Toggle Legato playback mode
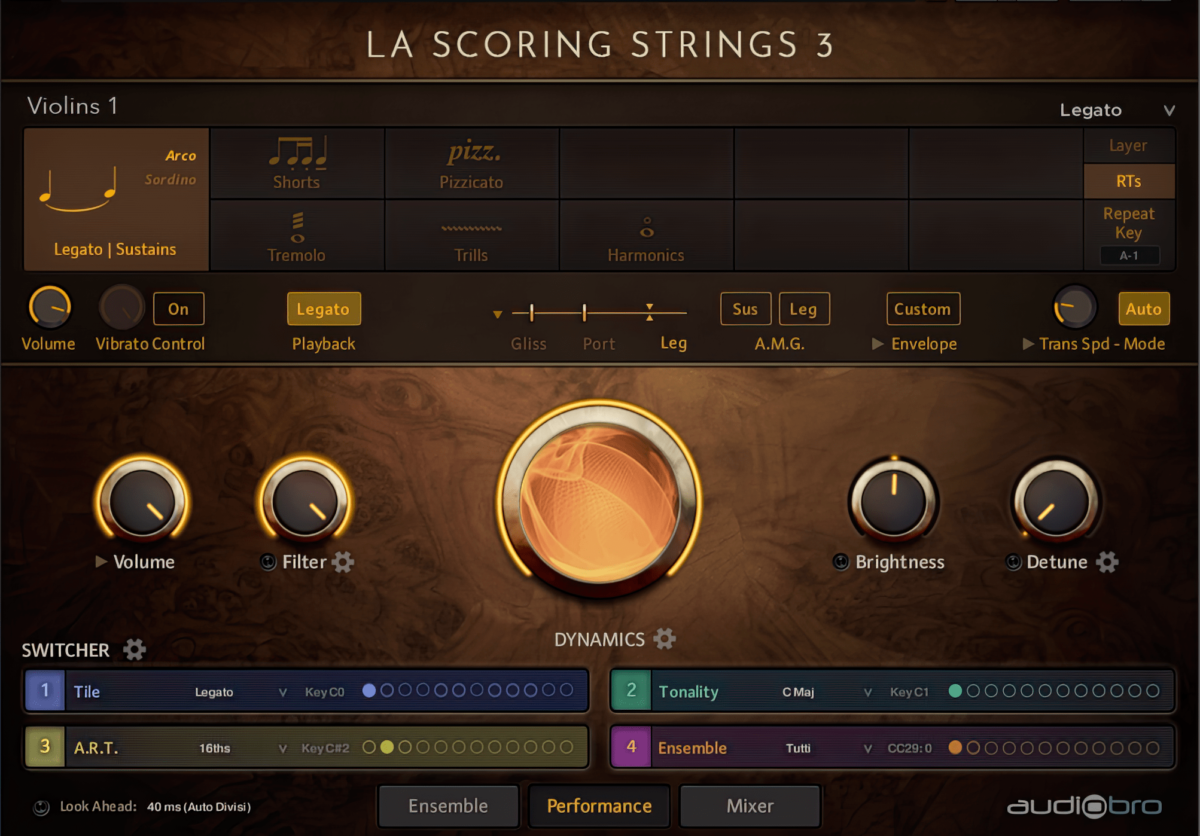 [x=323, y=308]
